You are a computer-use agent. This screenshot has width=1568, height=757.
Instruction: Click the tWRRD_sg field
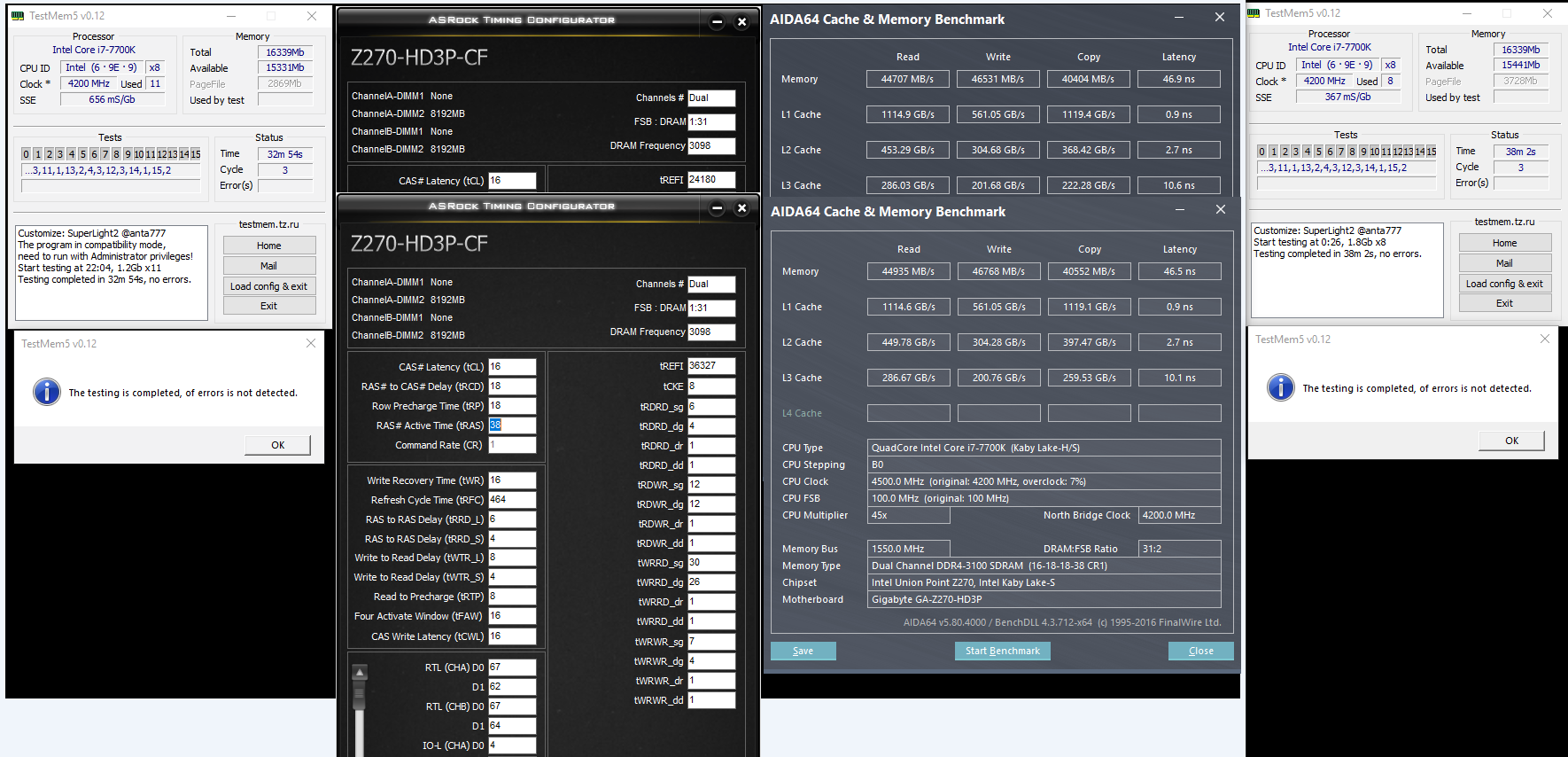711,563
